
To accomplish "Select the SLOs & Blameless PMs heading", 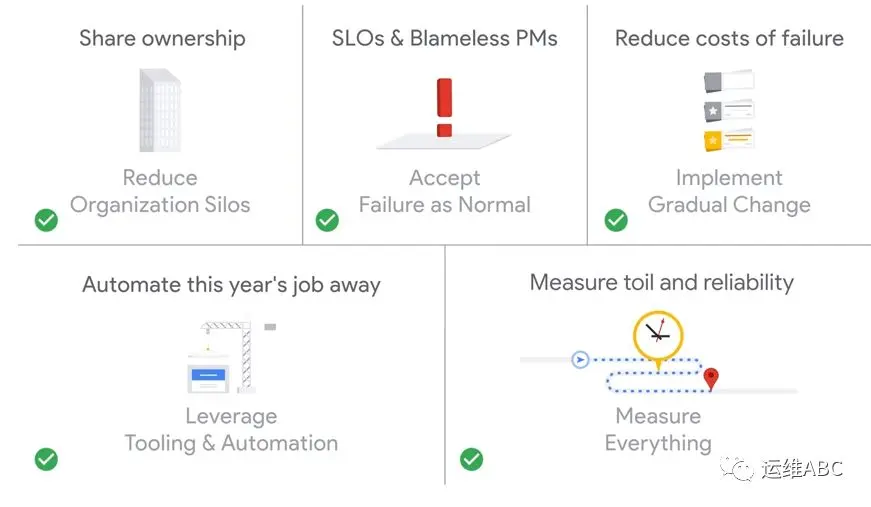I will 444,38.
